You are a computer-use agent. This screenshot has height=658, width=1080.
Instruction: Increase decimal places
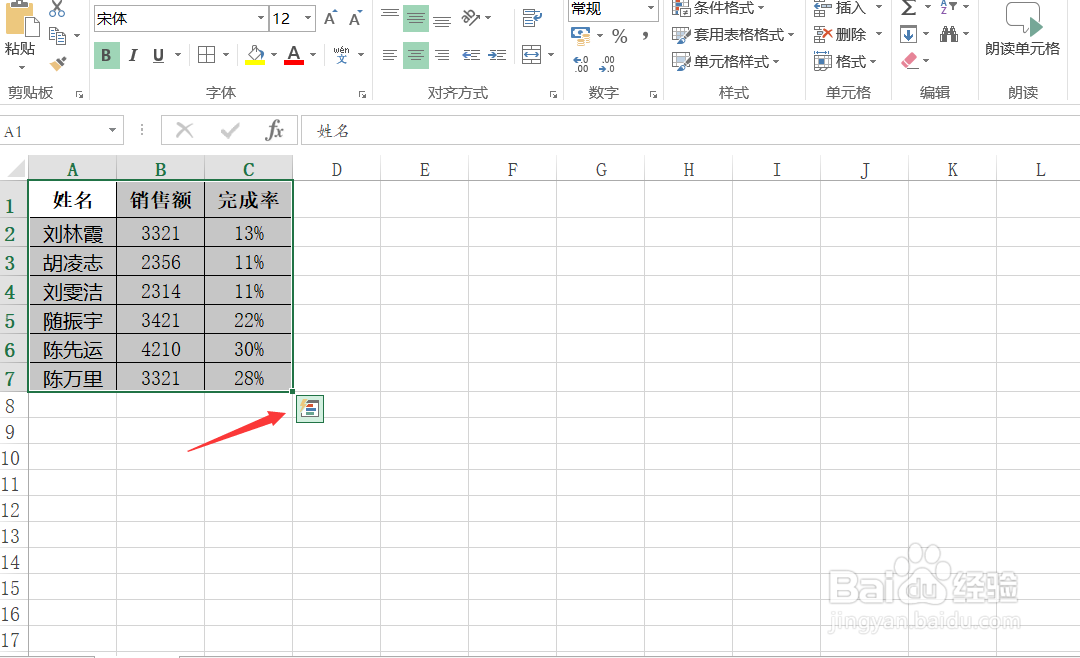point(581,64)
